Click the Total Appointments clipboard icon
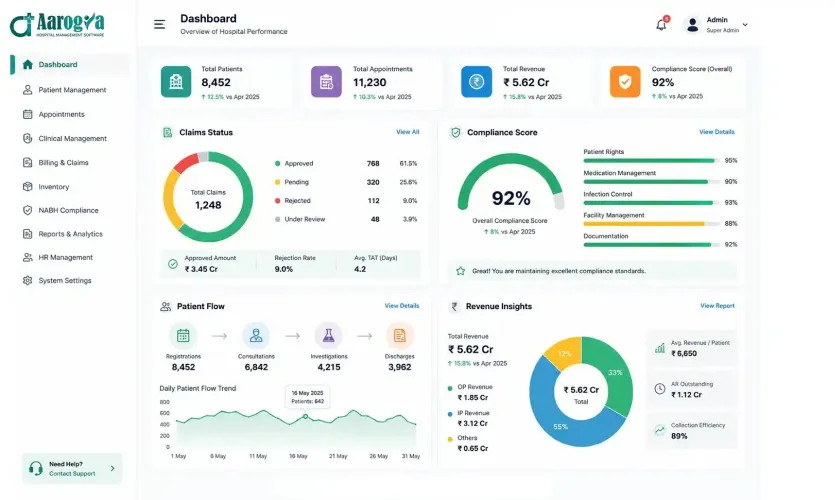Viewport: 835px width, 500px height. coord(326,81)
